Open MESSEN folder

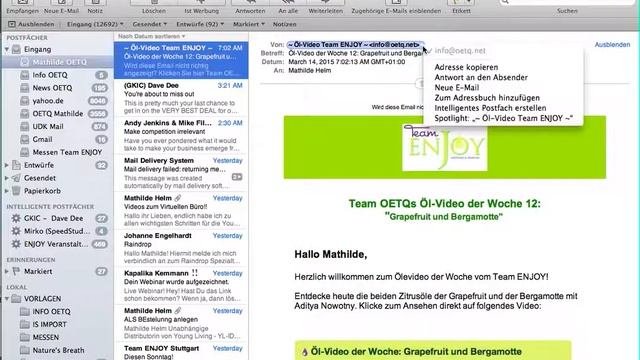point(57,337)
